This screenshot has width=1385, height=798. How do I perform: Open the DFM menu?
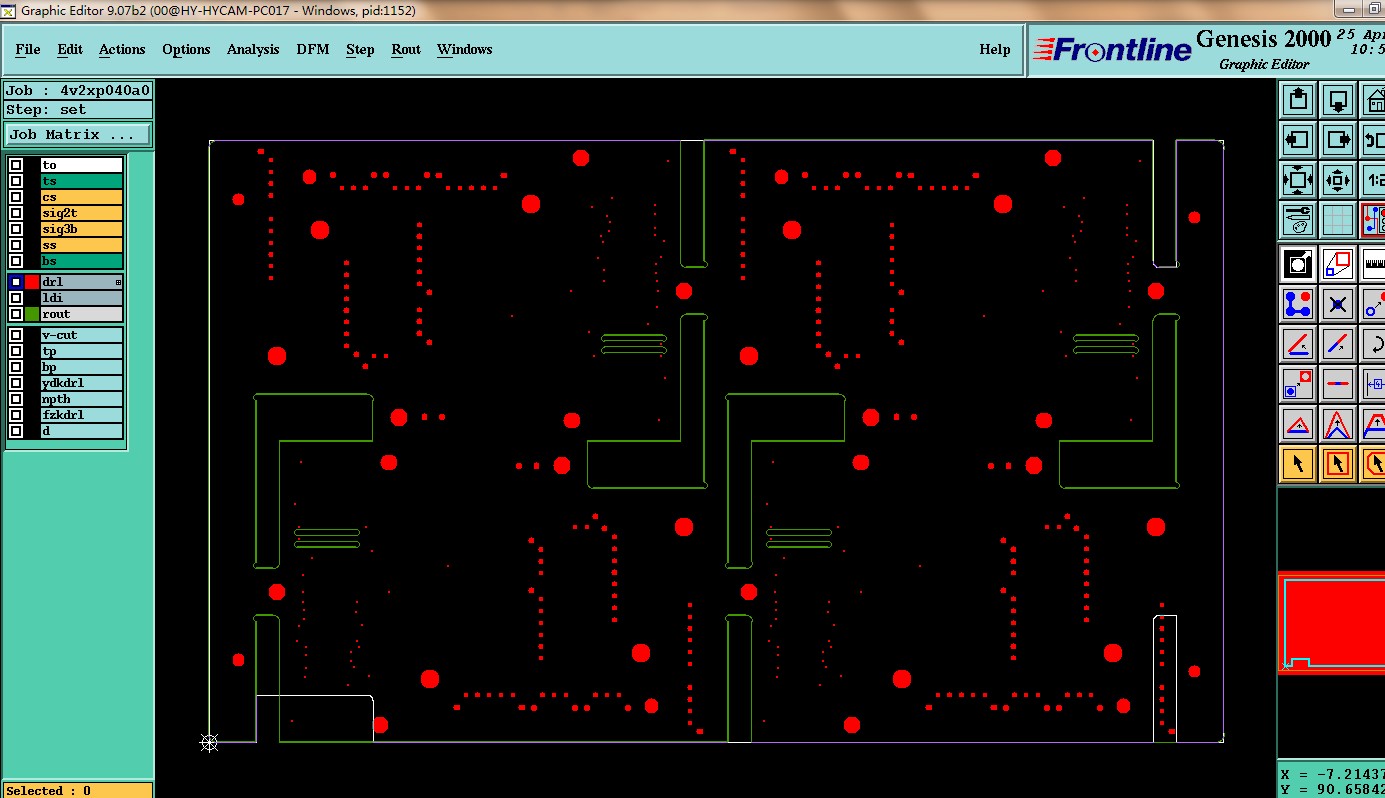313,49
